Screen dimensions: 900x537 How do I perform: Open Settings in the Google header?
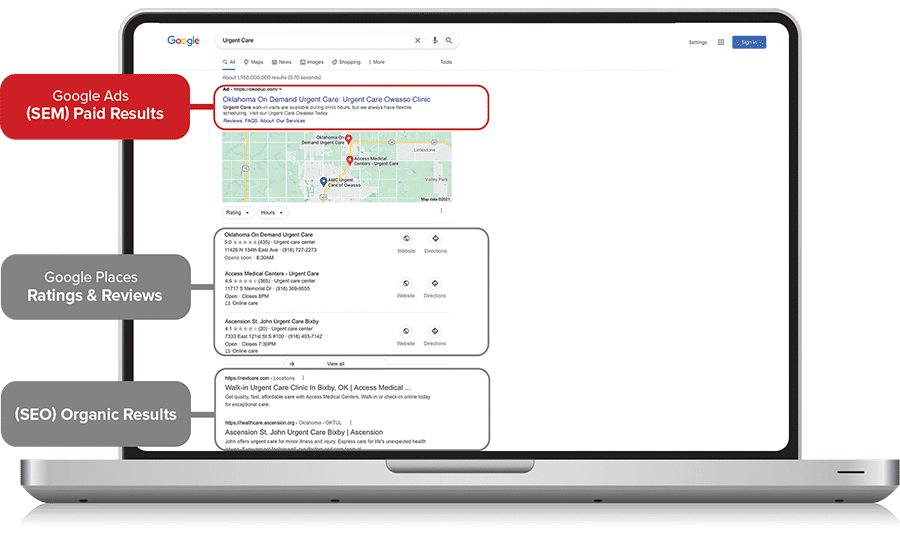[698, 42]
